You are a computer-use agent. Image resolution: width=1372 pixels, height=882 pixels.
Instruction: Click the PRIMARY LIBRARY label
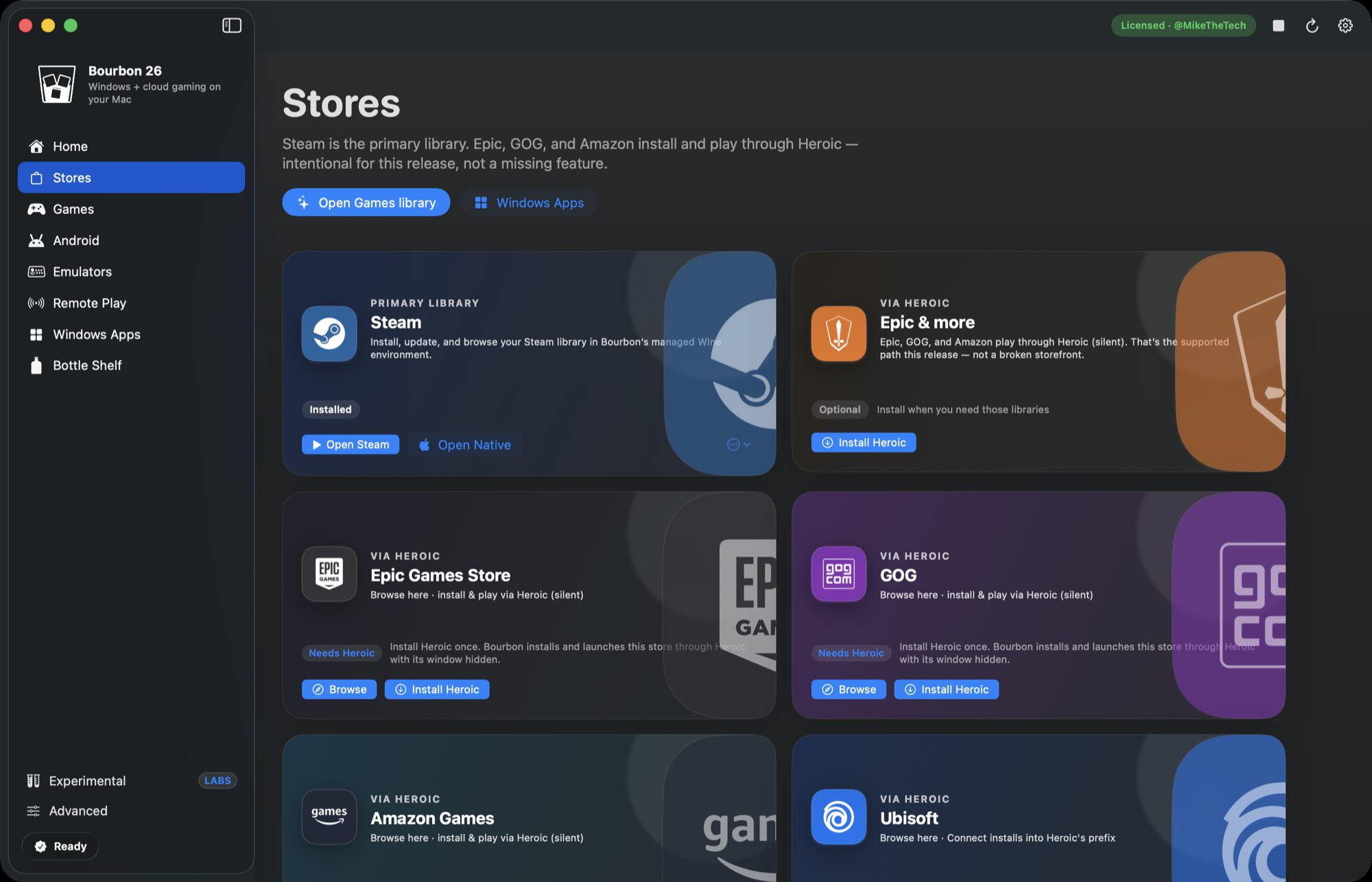click(x=425, y=303)
